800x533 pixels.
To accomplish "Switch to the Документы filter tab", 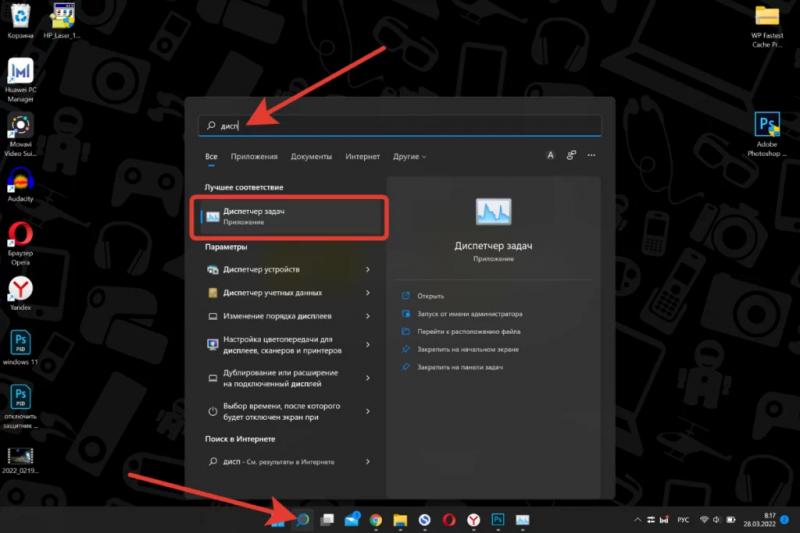I will [311, 157].
